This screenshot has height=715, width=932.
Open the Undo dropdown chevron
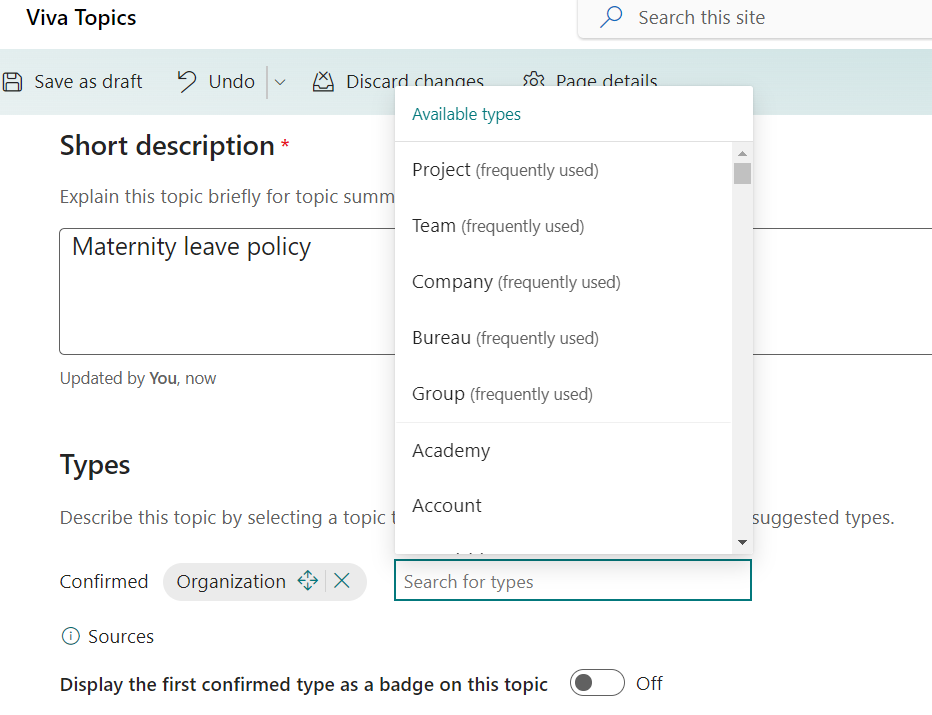point(280,82)
